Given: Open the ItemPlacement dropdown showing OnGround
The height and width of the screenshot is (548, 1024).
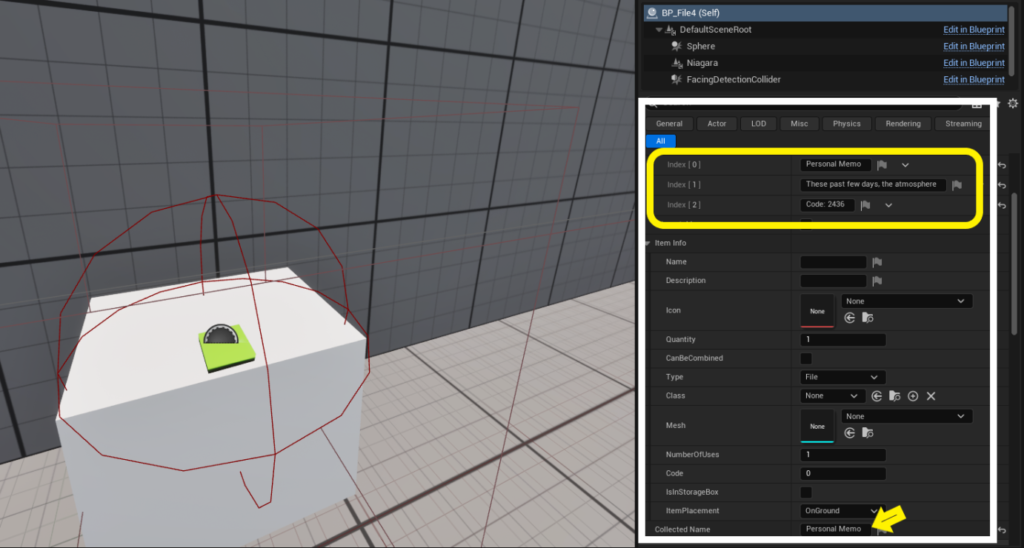Looking at the screenshot, I should pyautogui.click(x=843, y=511).
